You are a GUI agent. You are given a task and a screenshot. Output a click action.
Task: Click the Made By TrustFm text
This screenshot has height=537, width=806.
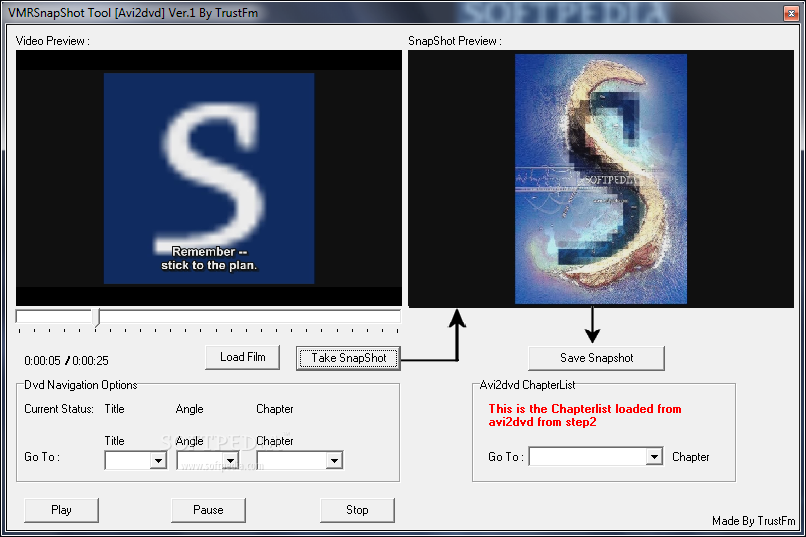[754, 521]
